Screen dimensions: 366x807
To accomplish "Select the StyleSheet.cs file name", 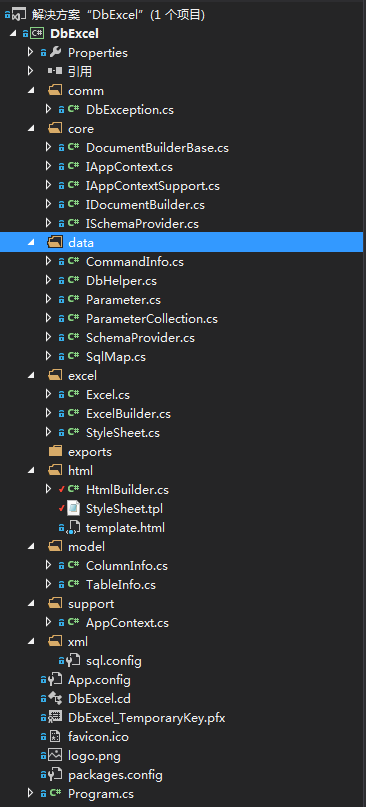I will pos(123,433).
